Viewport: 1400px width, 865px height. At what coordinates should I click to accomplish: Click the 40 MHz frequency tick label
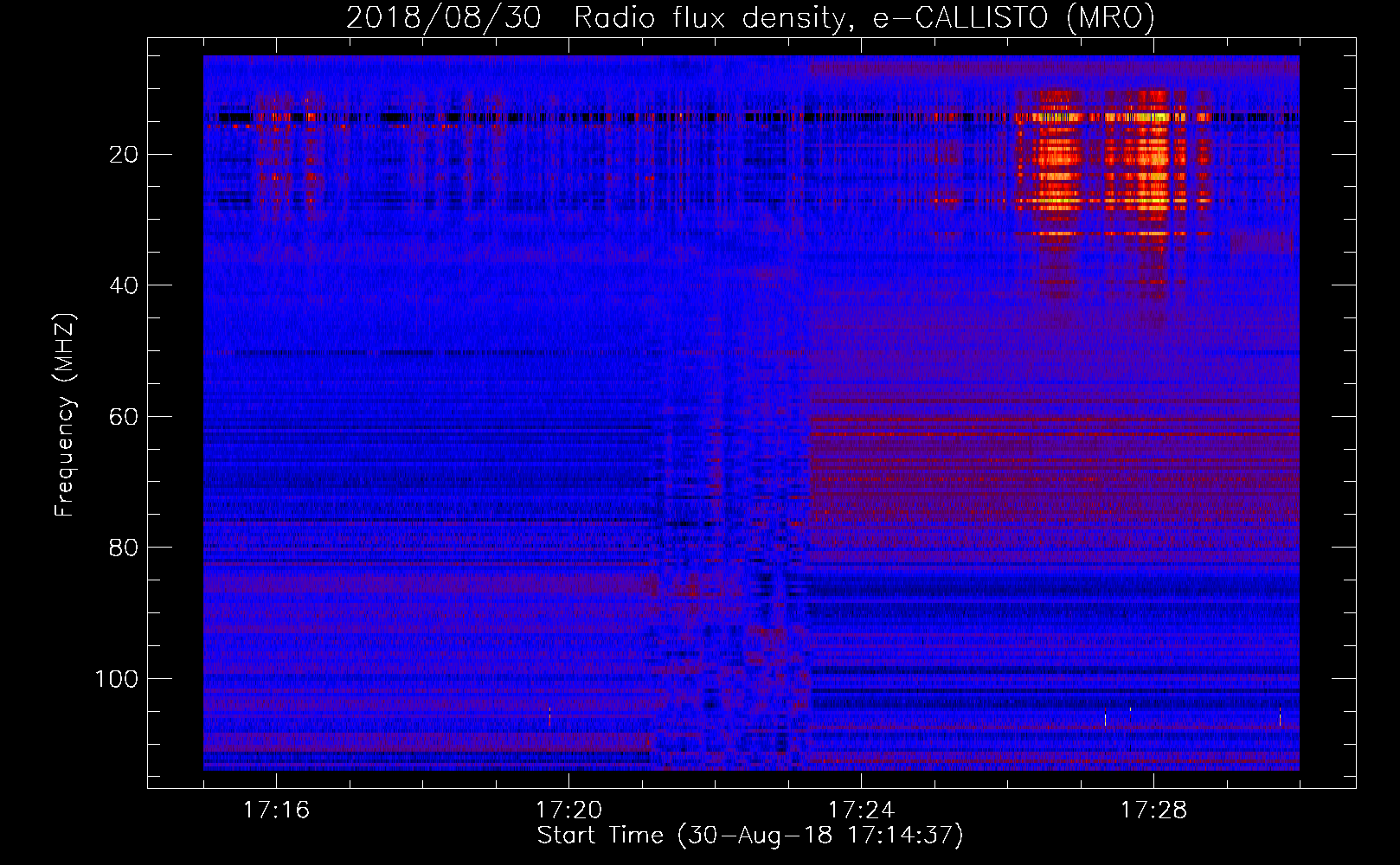click(x=124, y=285)
